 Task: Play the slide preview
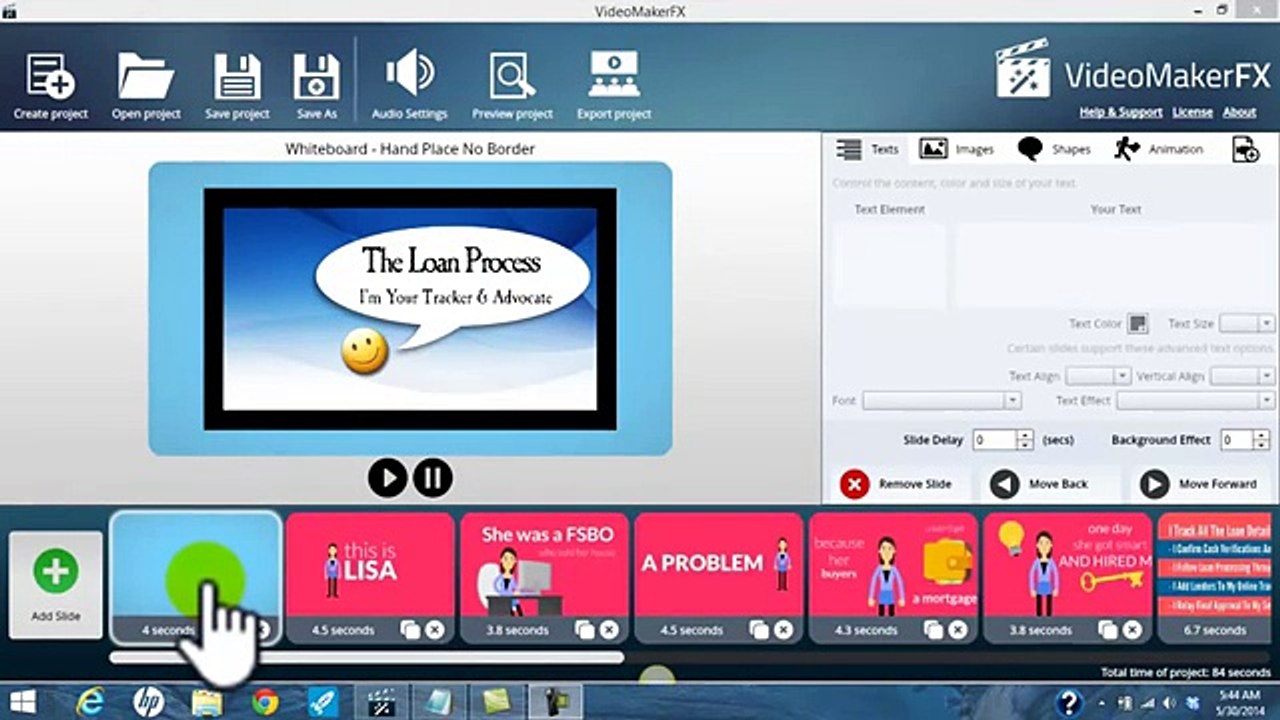pos(387,478)
